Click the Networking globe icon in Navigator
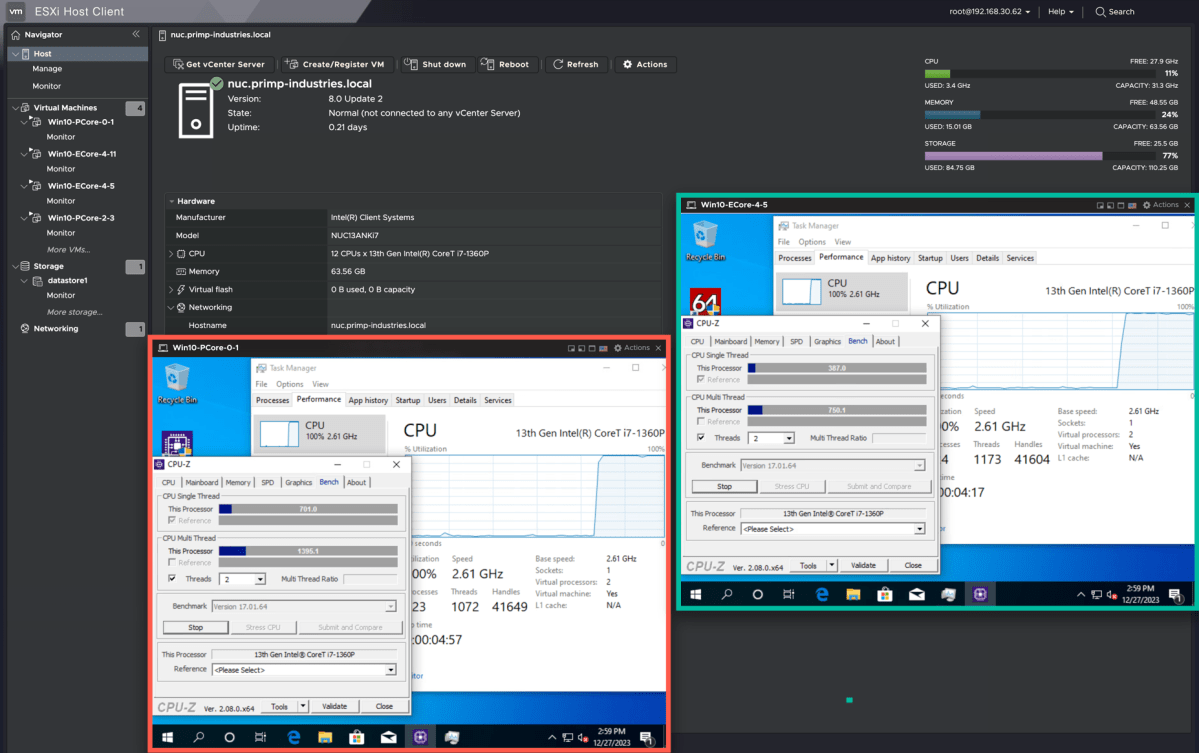This screenshot has height=753, width=1199. click(24, 328)
